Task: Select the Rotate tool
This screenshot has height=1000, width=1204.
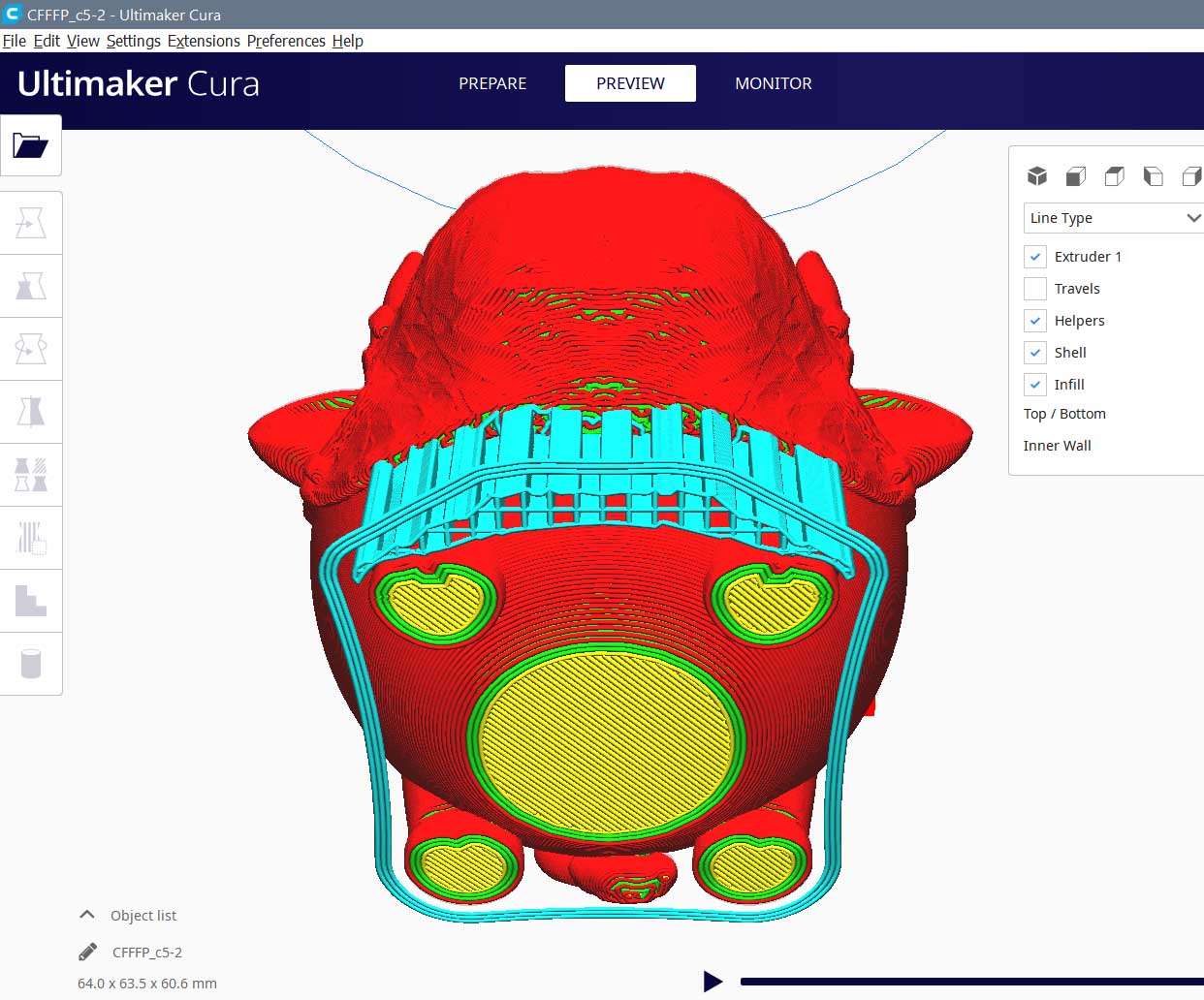Action: tap(31, 349)
